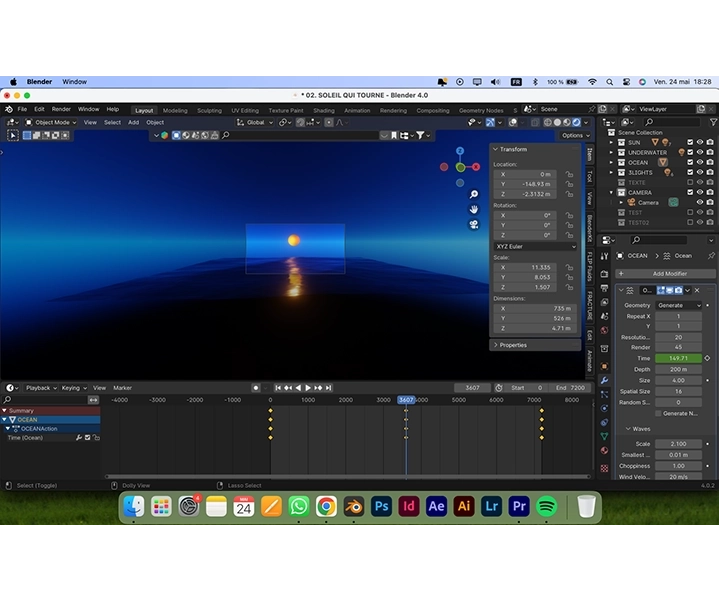
Task: Open Photoshop from the Dock
Action: pos(382,506)
